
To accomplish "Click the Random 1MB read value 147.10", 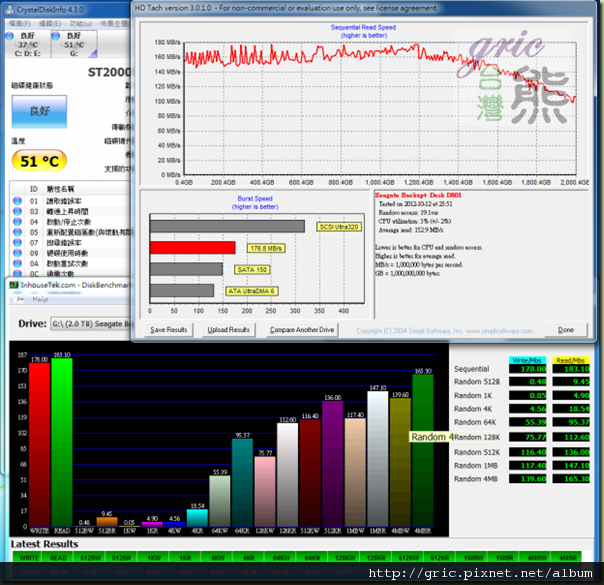I will [x=571, y=466].
